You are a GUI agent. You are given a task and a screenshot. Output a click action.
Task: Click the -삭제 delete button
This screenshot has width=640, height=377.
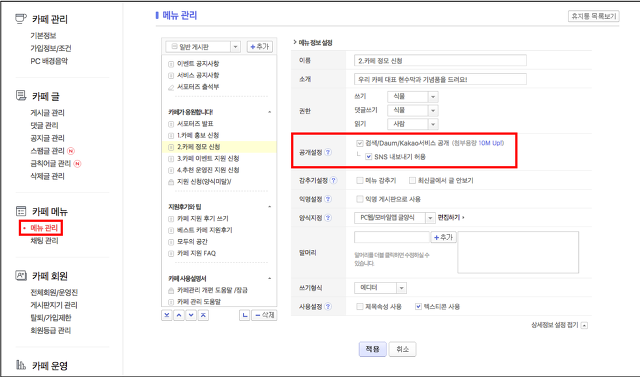tap(264, 315)
